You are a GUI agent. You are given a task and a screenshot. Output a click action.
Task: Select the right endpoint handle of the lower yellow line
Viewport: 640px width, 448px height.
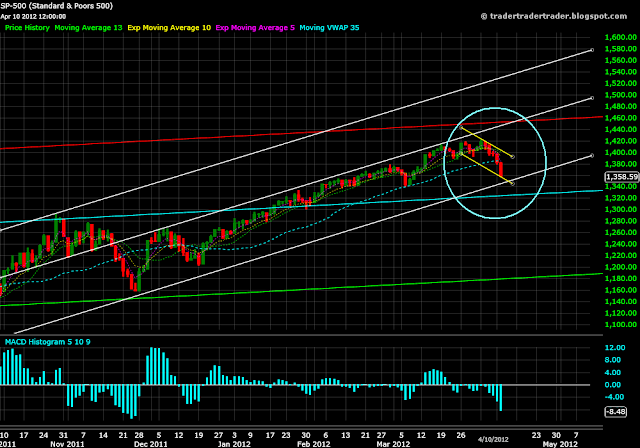click(513, 184)
